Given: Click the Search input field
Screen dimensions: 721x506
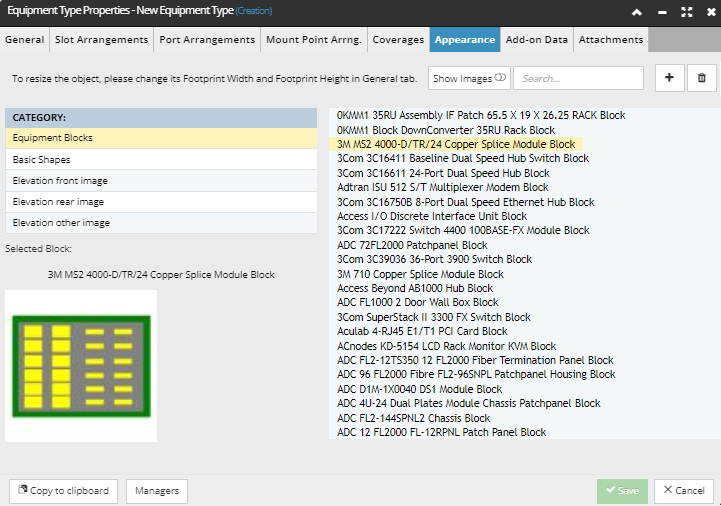Looking at the screenshot, I should (578, 78).
